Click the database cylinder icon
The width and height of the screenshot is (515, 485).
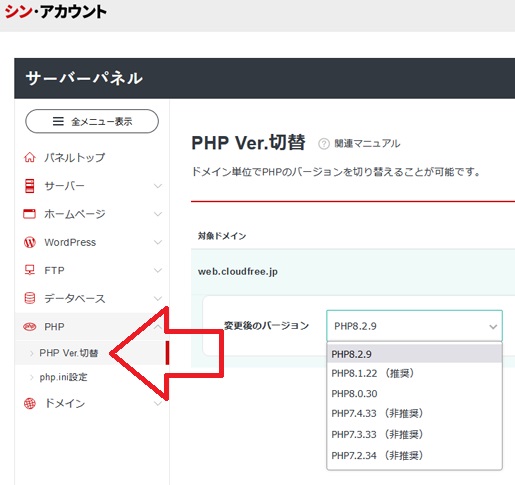point(30,298)
